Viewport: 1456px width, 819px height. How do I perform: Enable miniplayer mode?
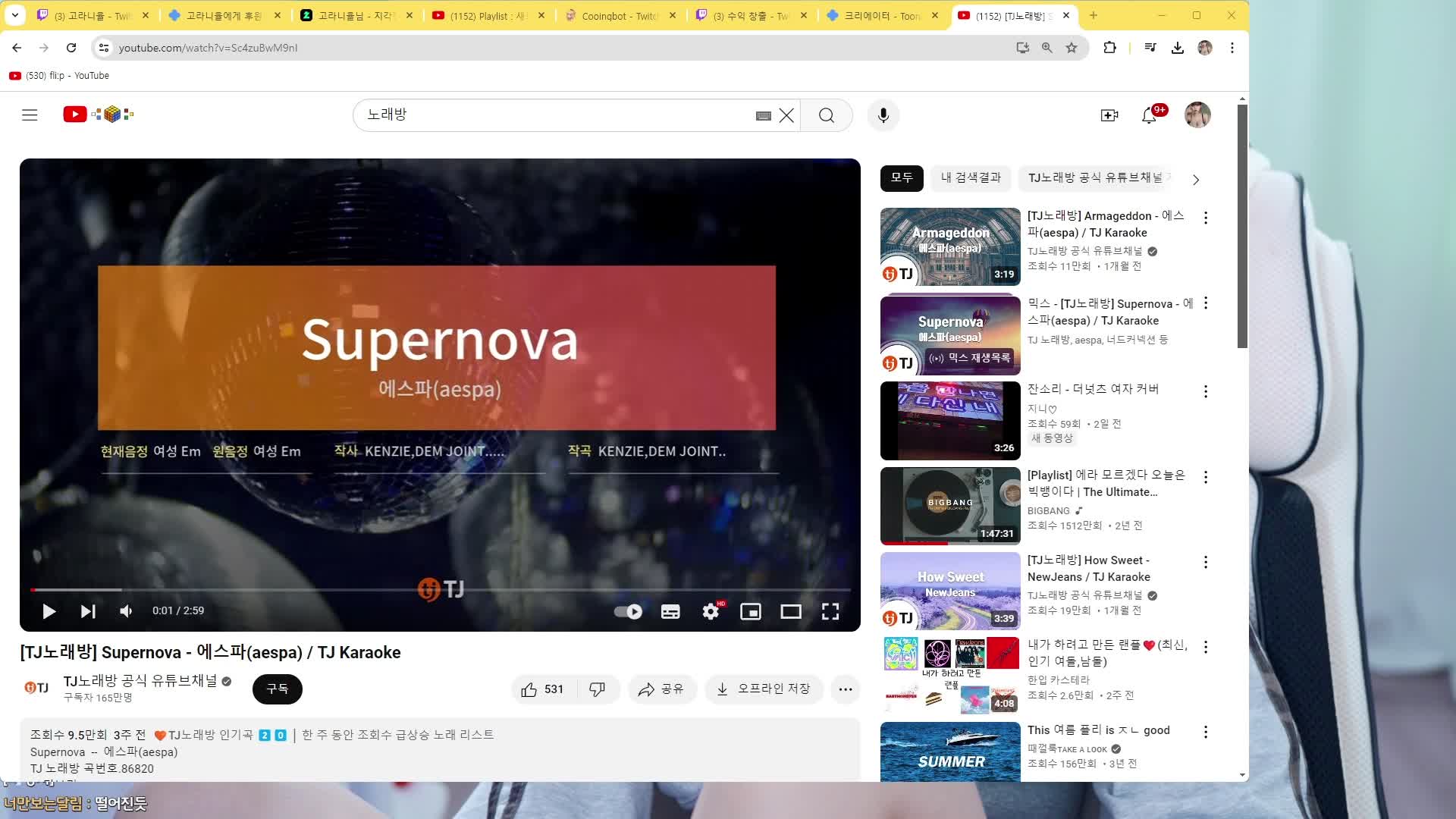pos(751,611)
